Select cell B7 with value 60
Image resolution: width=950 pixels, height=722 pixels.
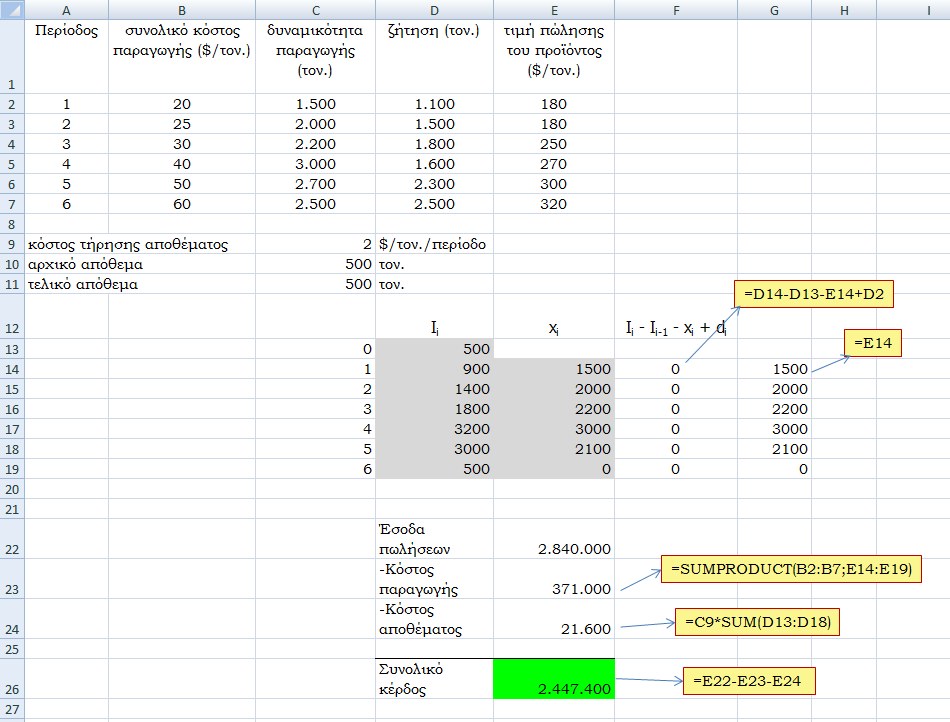(182, 204)
